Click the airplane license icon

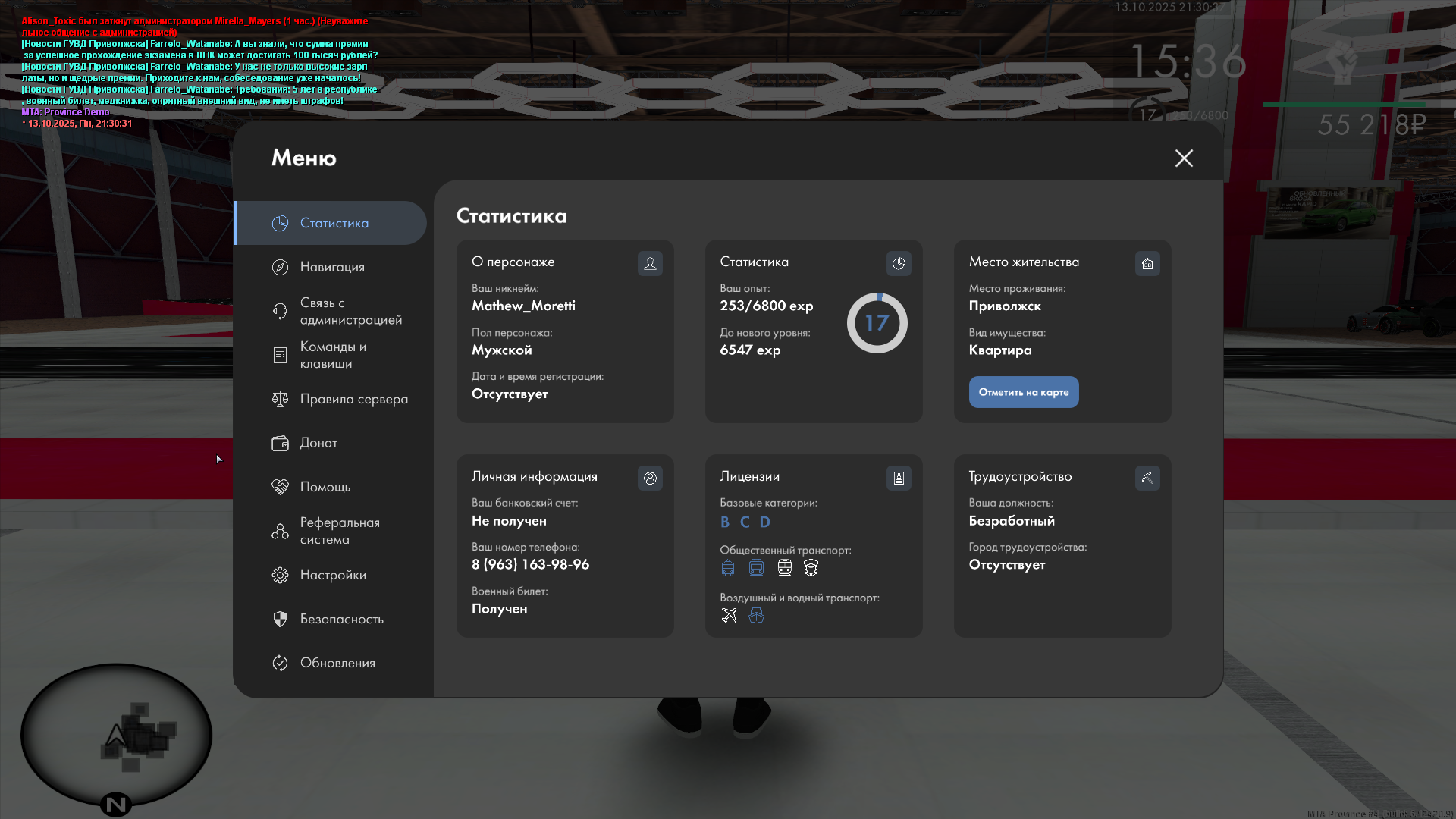[729, 615]
